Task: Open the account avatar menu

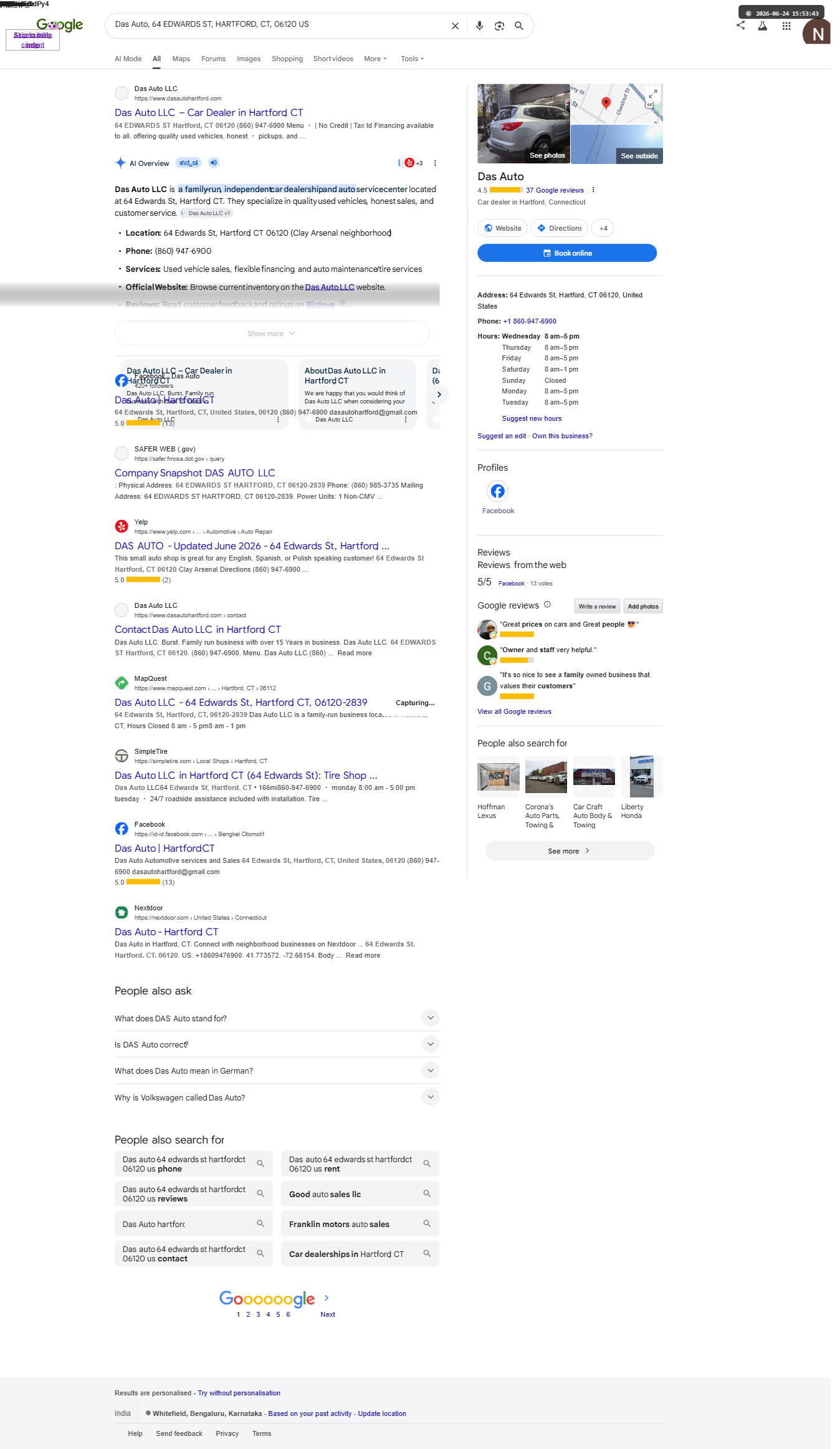Action: tap(817, 32)
